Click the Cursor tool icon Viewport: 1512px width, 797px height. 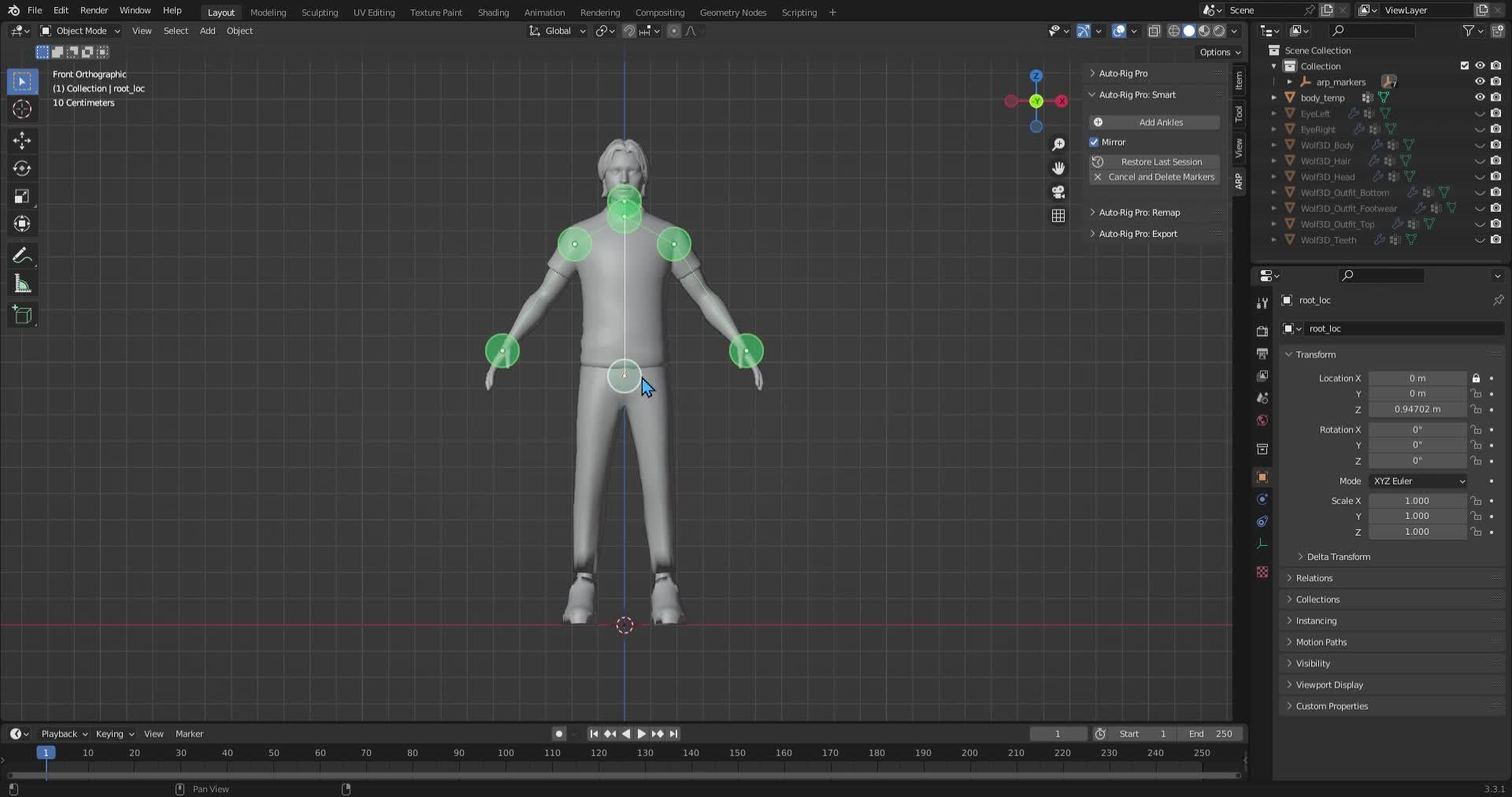pos(22,109)
